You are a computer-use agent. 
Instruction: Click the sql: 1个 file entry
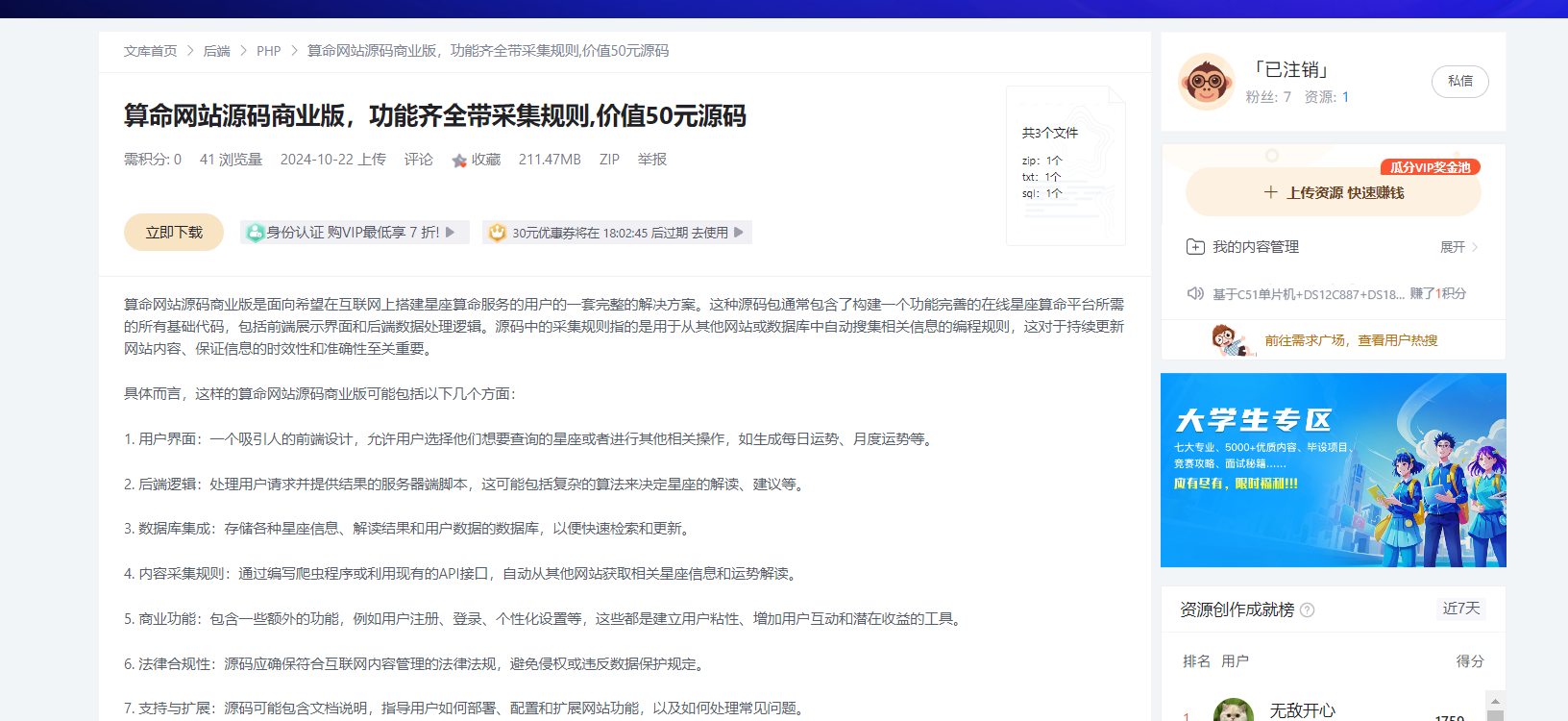(1041, 193)
